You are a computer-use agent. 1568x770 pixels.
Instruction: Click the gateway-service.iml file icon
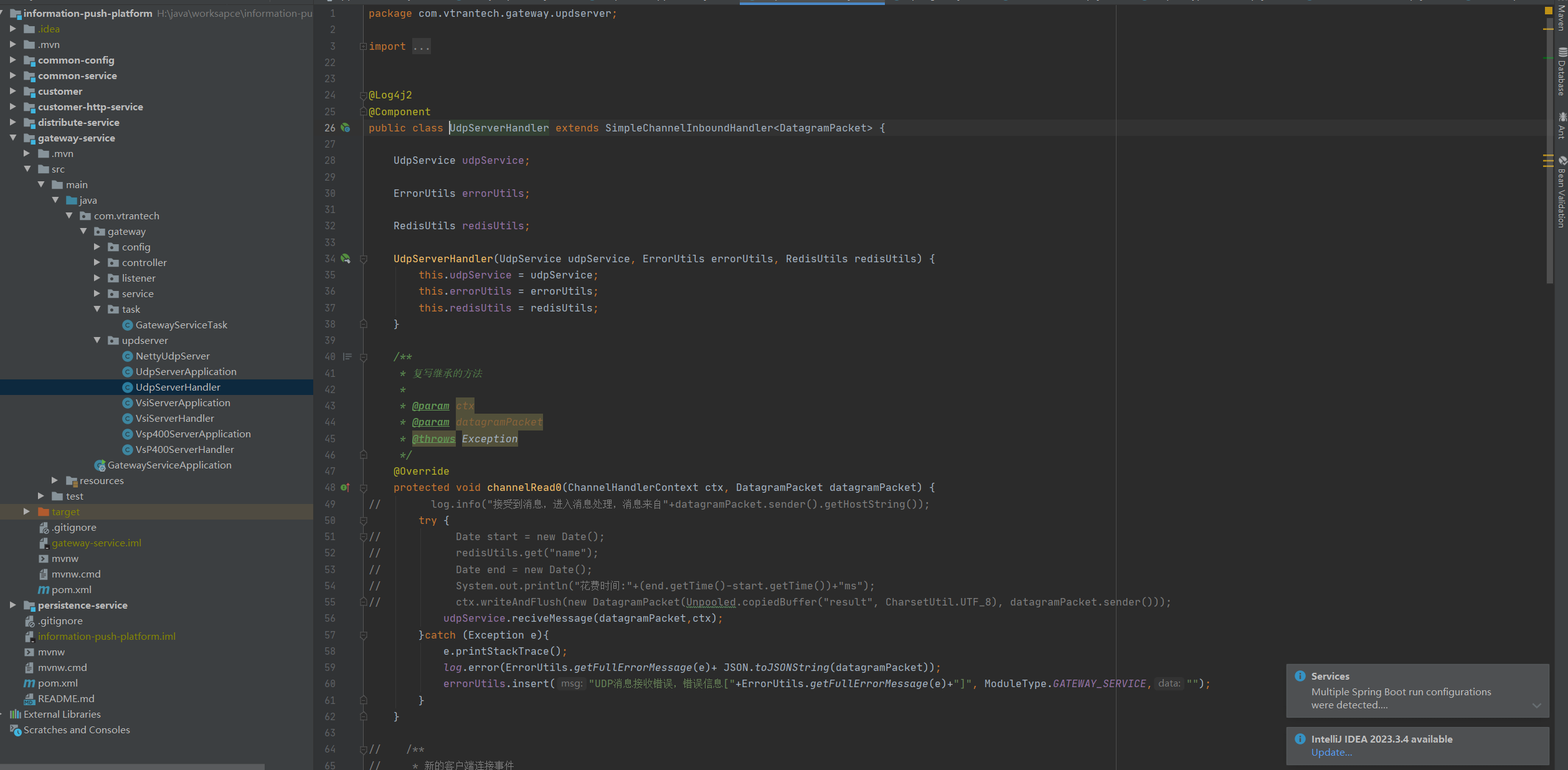pos(44,543)
